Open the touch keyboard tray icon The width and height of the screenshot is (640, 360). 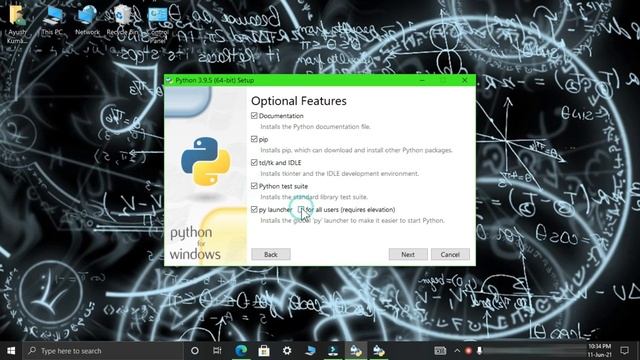(x=440, y=351)
